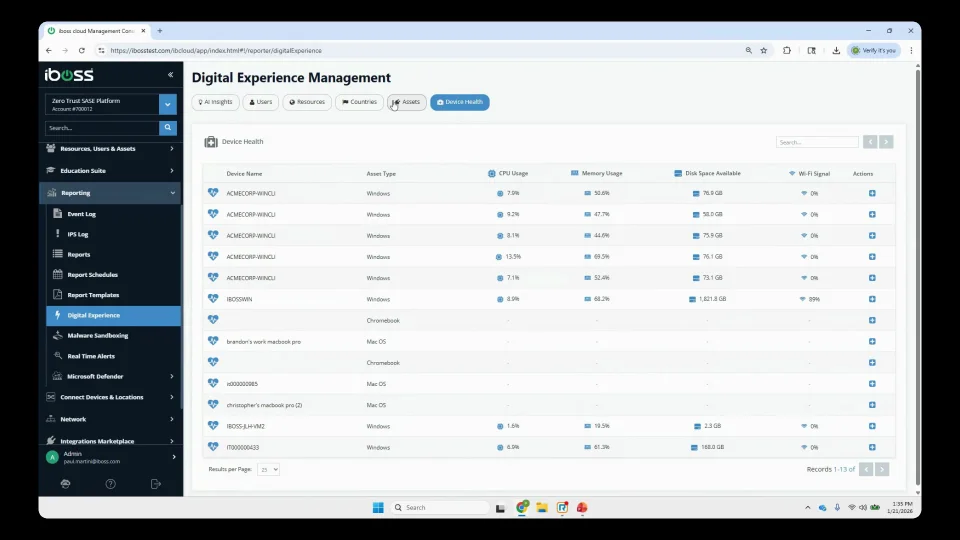Bookmark this page with star icon
Viewport: 960px width, 540px height.
[x=763, y=51]
